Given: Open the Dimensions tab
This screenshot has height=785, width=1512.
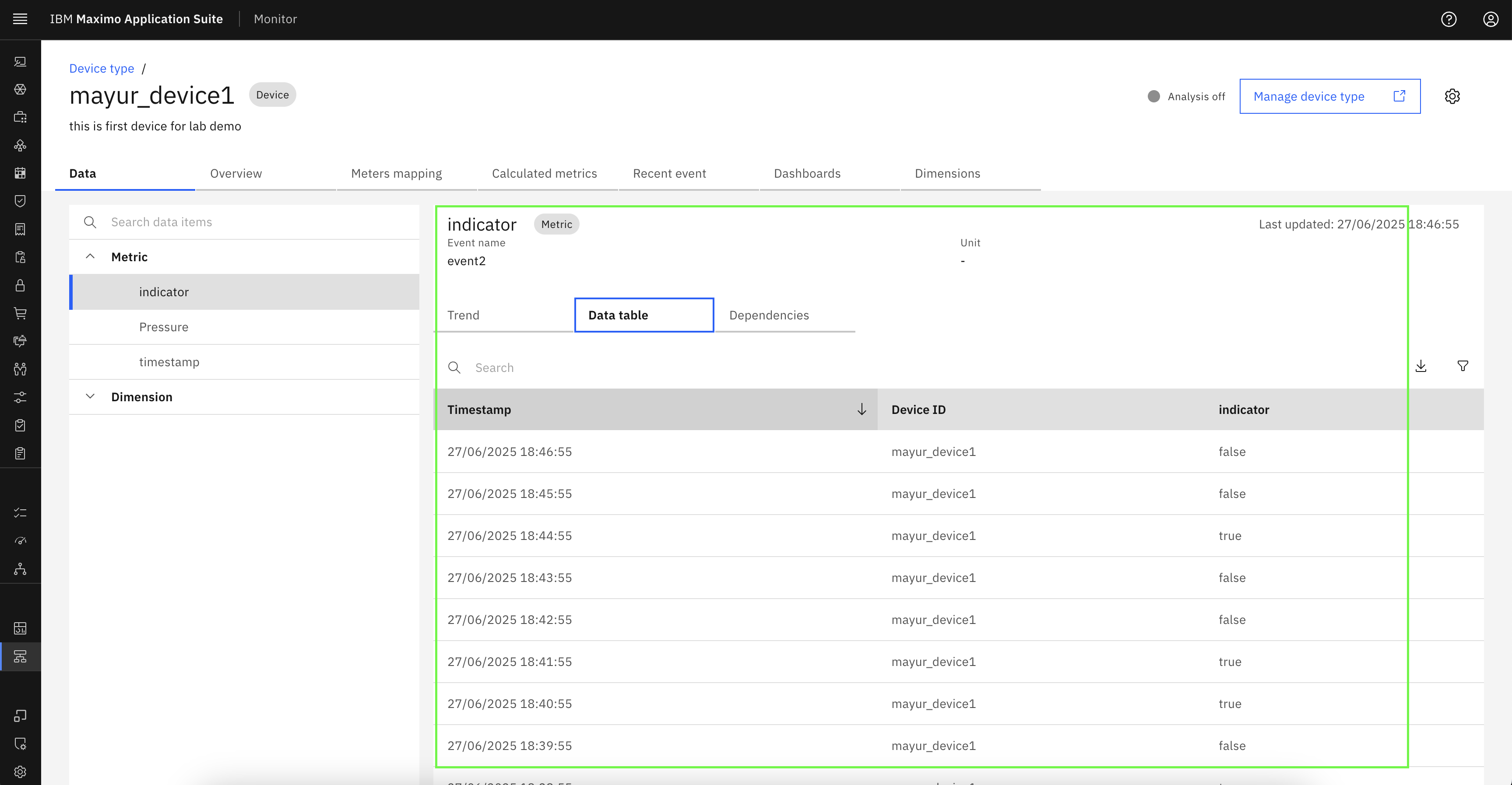Looking at the screenshot, I should [970, 174].
